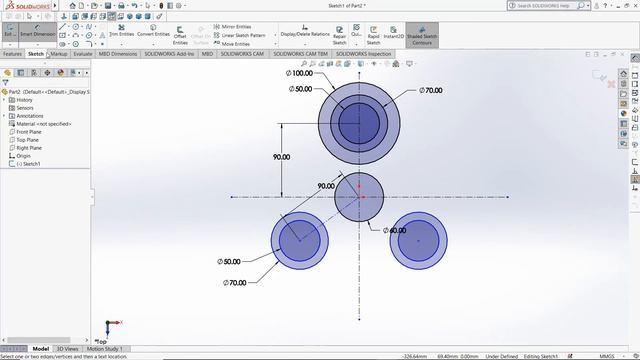Select the Line sketch tool
The height and width of the screenshot is (360, 640).
point(62,27)
